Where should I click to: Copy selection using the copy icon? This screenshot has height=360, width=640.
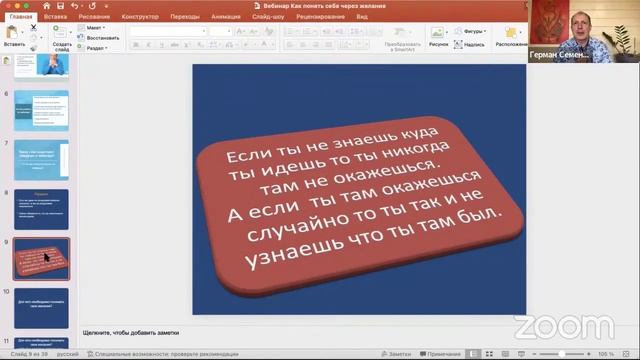[x=33, y=38]
